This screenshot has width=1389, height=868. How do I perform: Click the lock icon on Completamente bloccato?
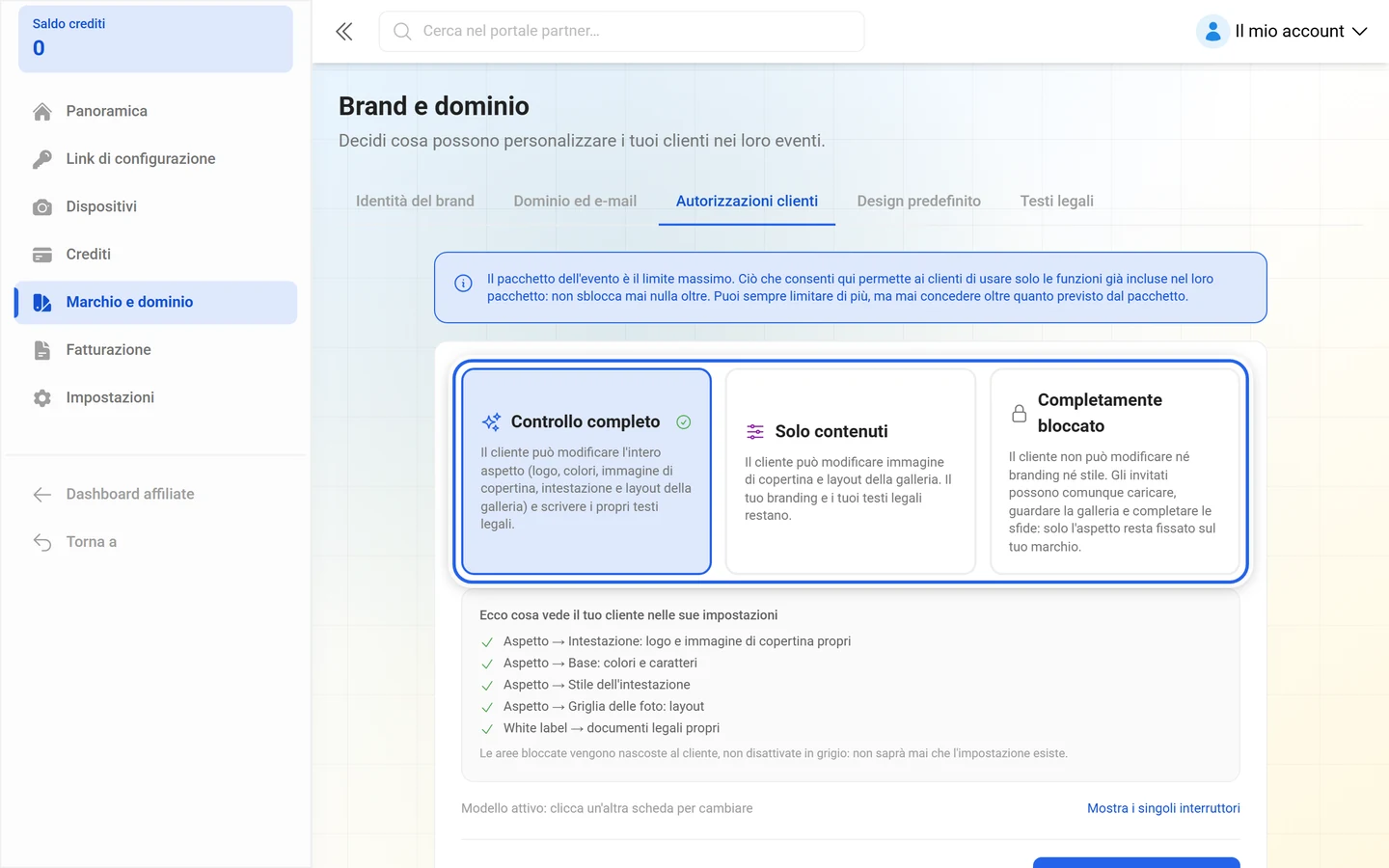pos(1019,413)
